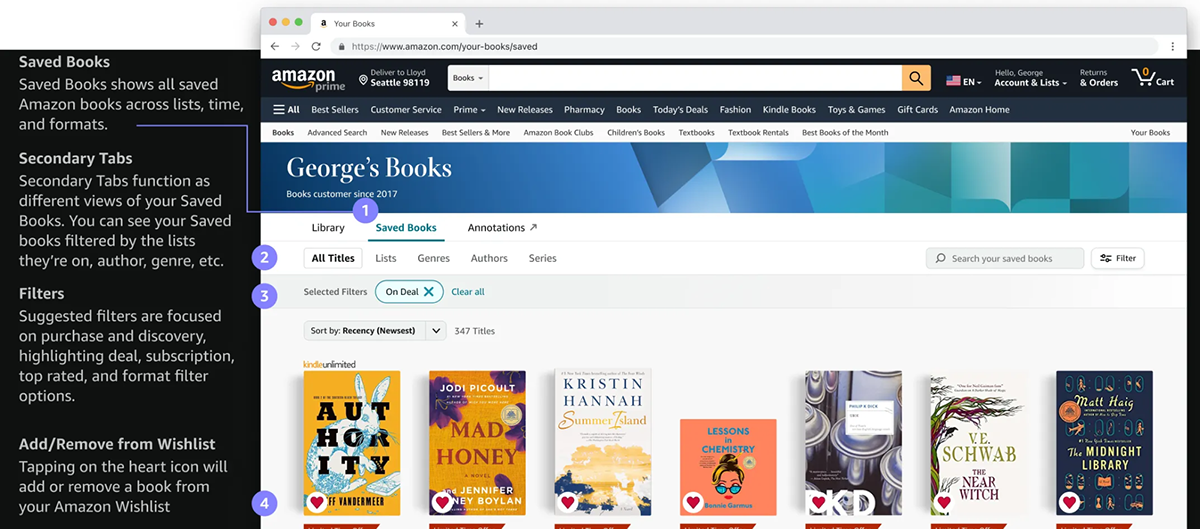
Task: Open the Mad Honey book cover
Action: (477, 443)
